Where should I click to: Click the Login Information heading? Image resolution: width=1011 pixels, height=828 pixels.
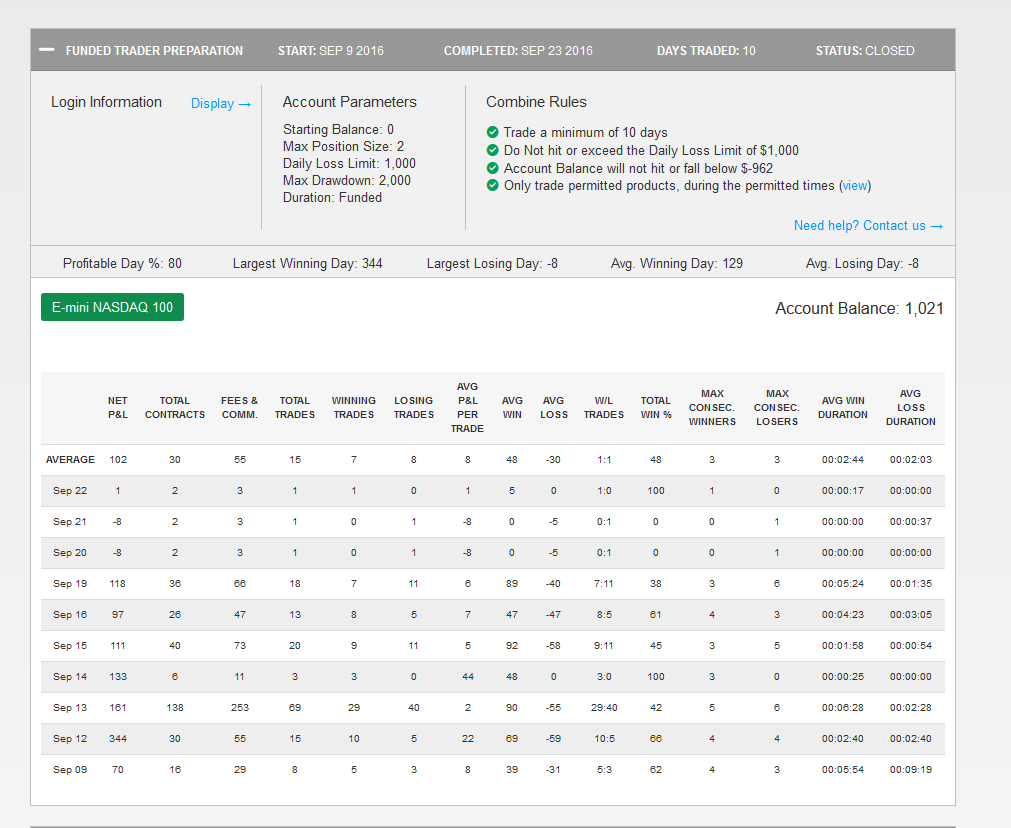click(106, 102)
